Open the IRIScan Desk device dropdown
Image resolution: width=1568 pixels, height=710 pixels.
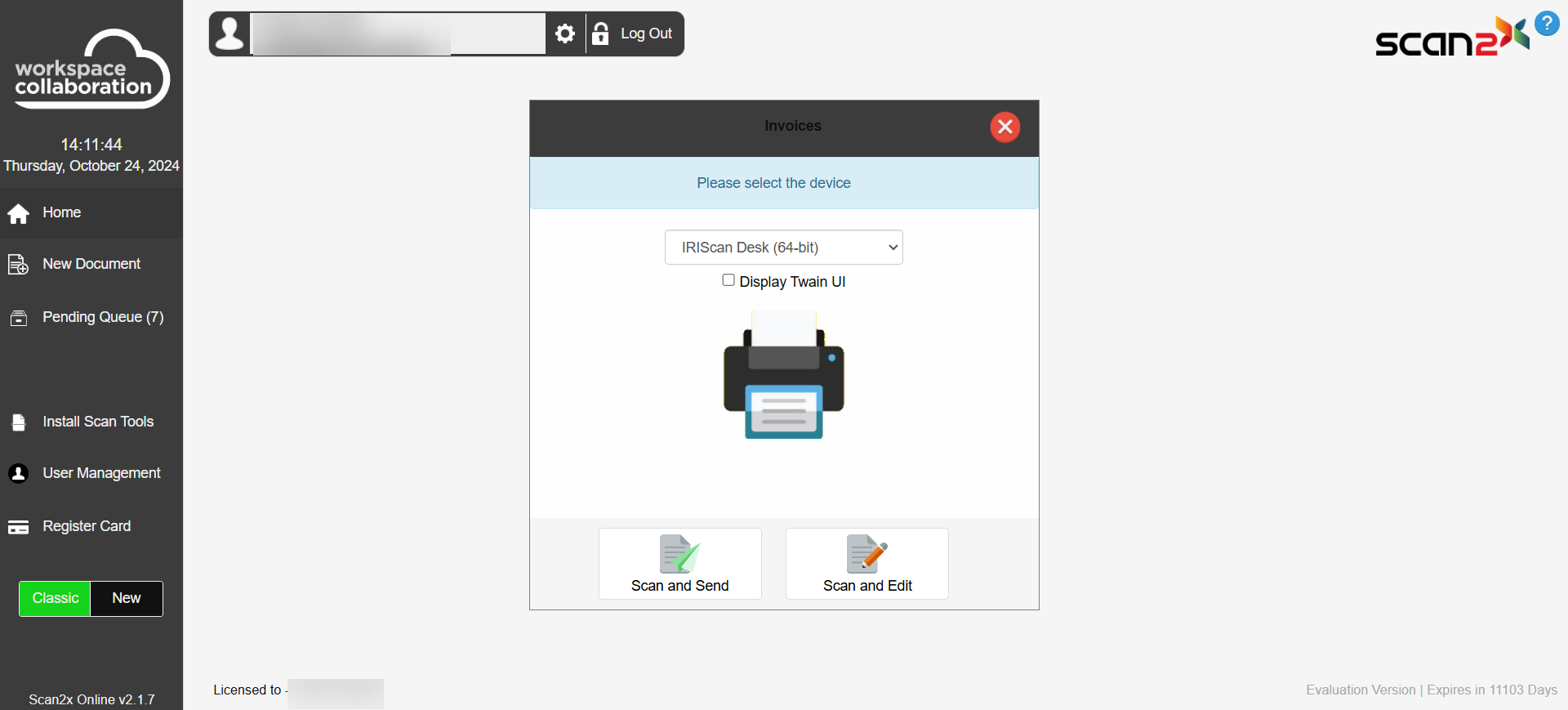[x=783, y=248]
